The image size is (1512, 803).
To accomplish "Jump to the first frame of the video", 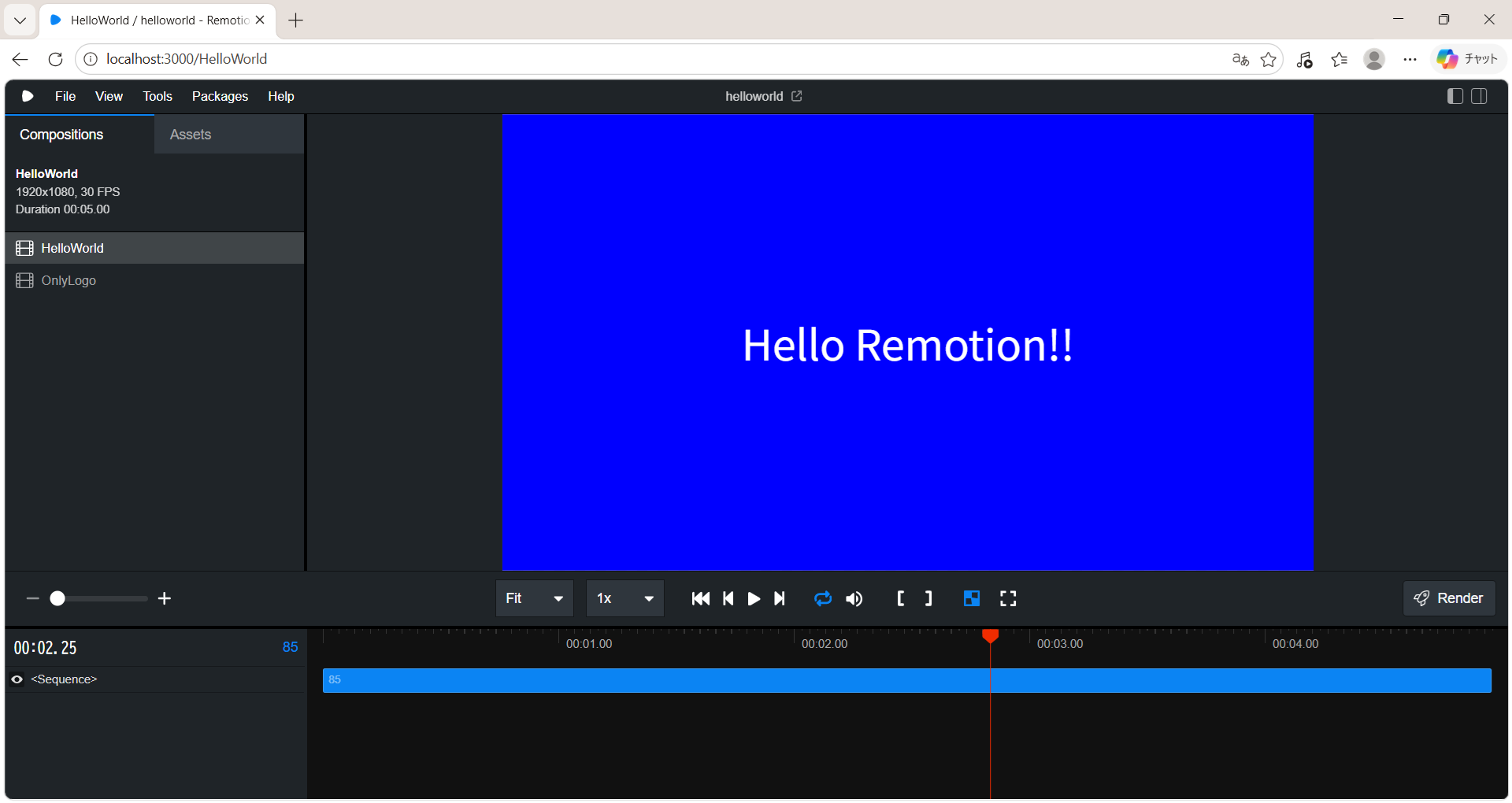I will (x=700, y=599).
